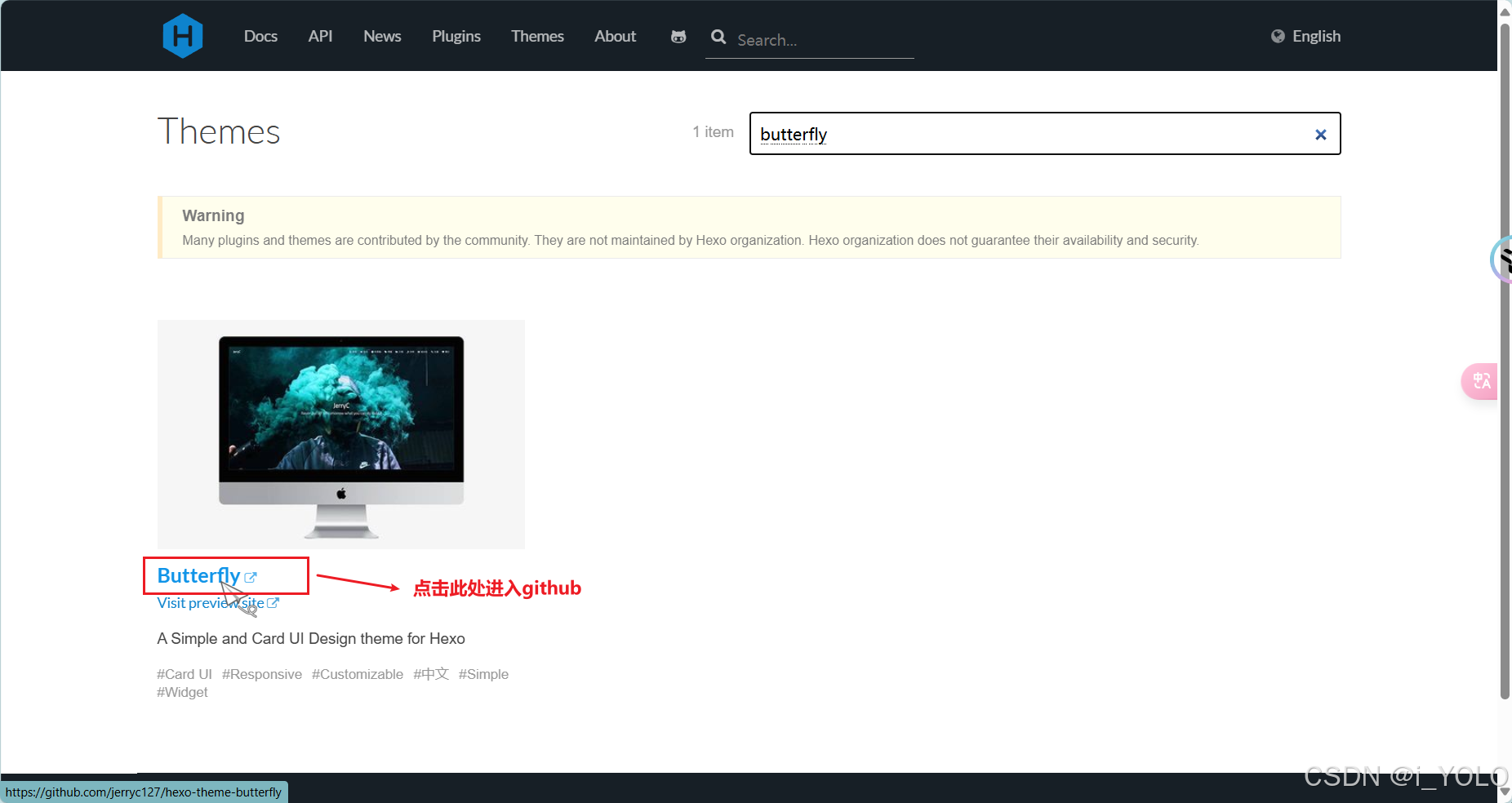Open the About page

tap(615, 36)
